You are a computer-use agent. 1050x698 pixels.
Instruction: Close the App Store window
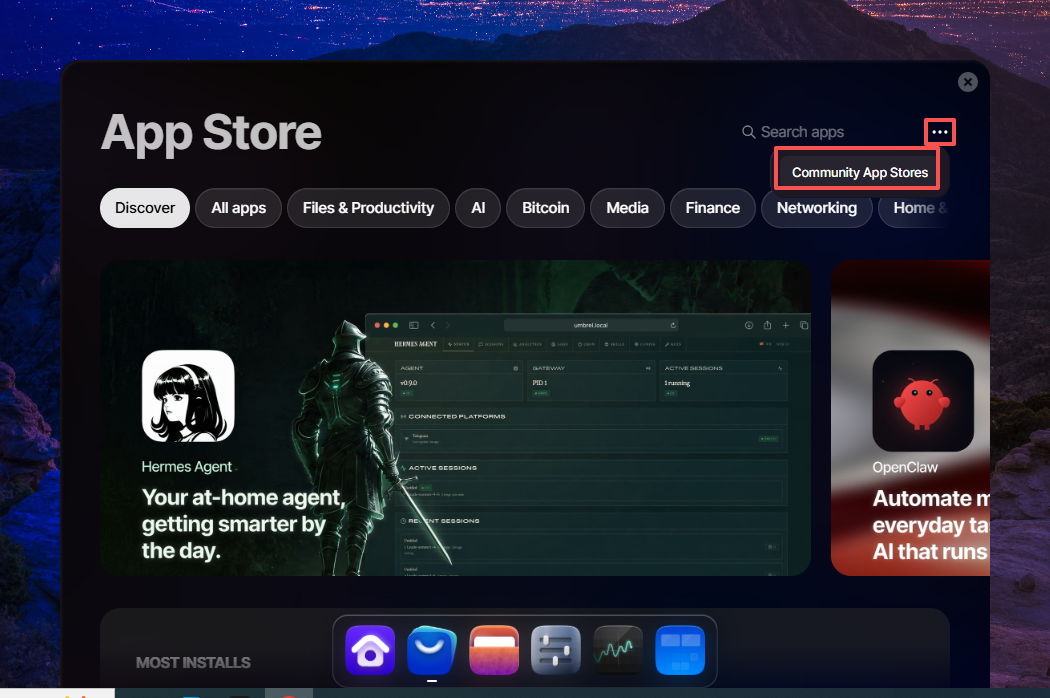tap(968, 82)
